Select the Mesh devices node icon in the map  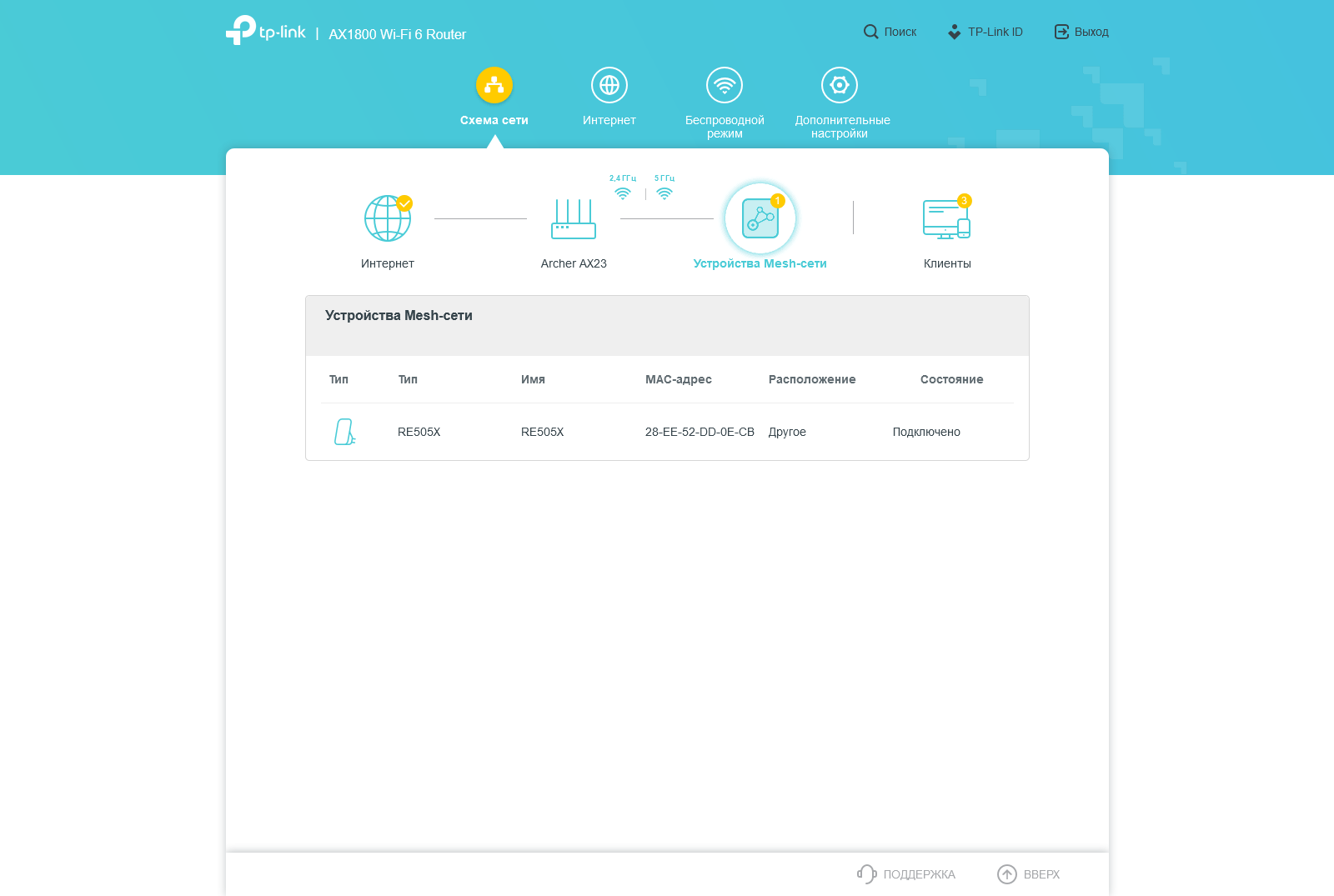(x=760, y=218)
